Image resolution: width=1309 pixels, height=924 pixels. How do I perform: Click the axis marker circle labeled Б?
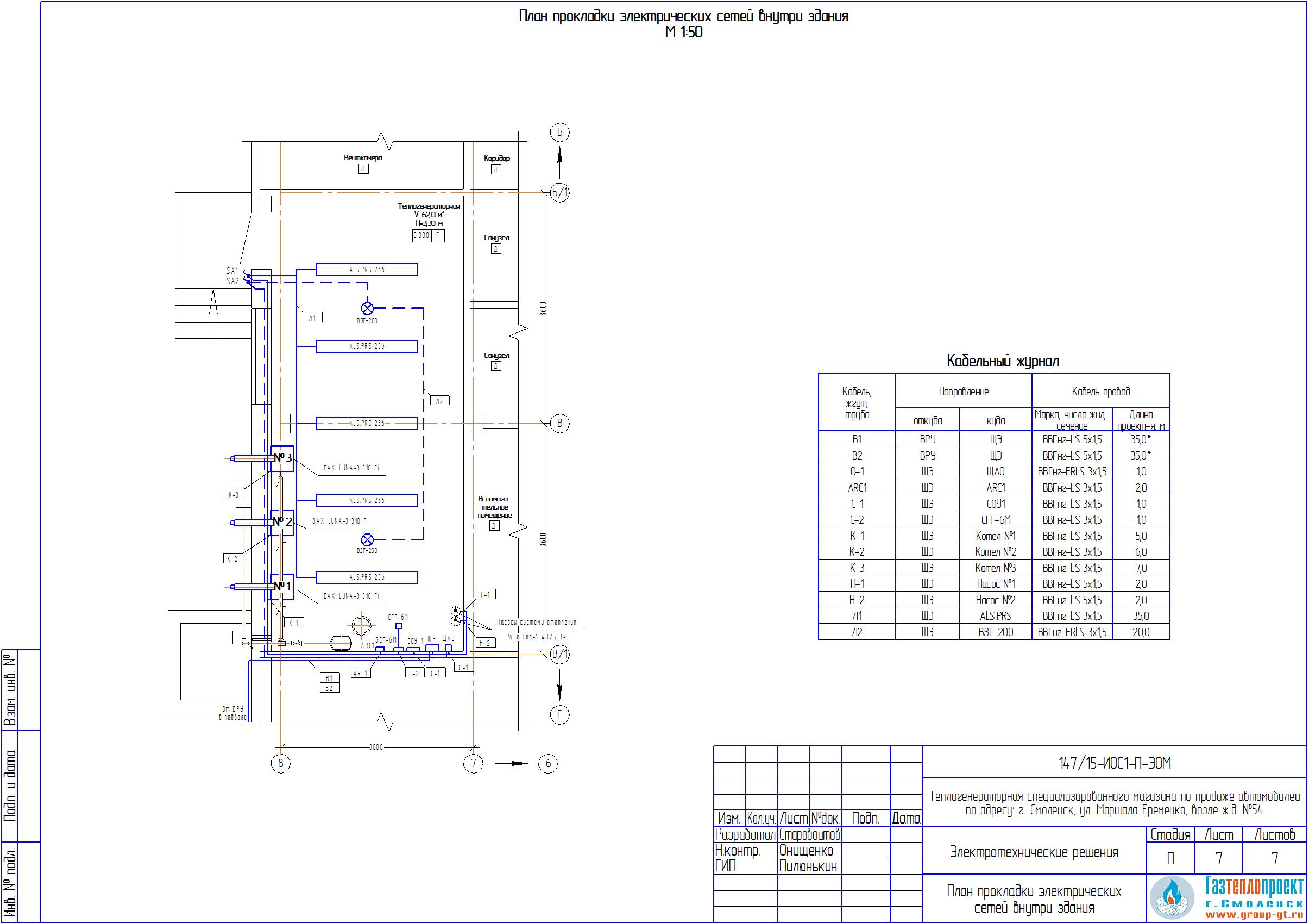[x=559, y=132]
